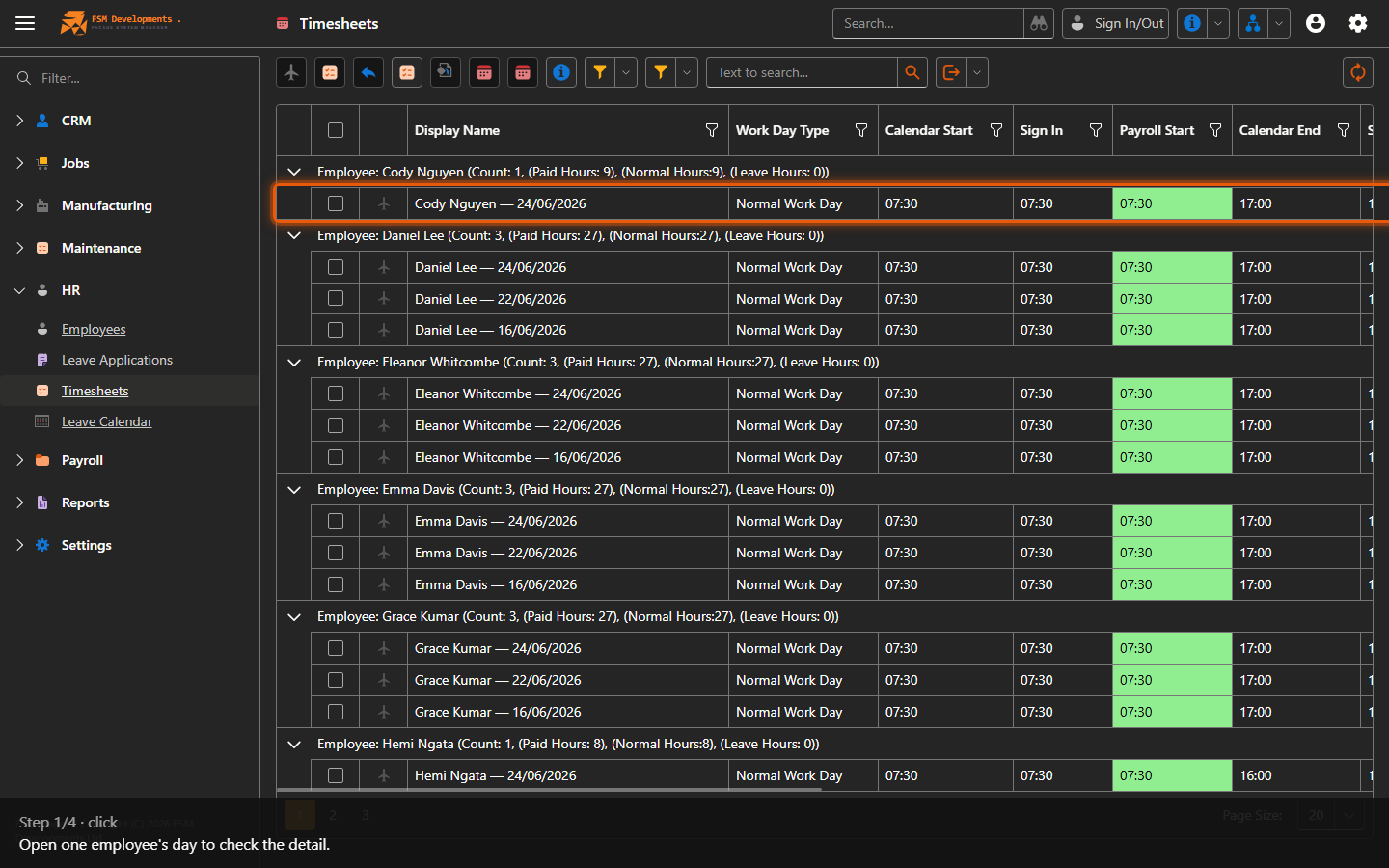The image size is (1389, 868).
Task: Open the dropdown arrow beside the export icon
Action: tap(977, 72)
